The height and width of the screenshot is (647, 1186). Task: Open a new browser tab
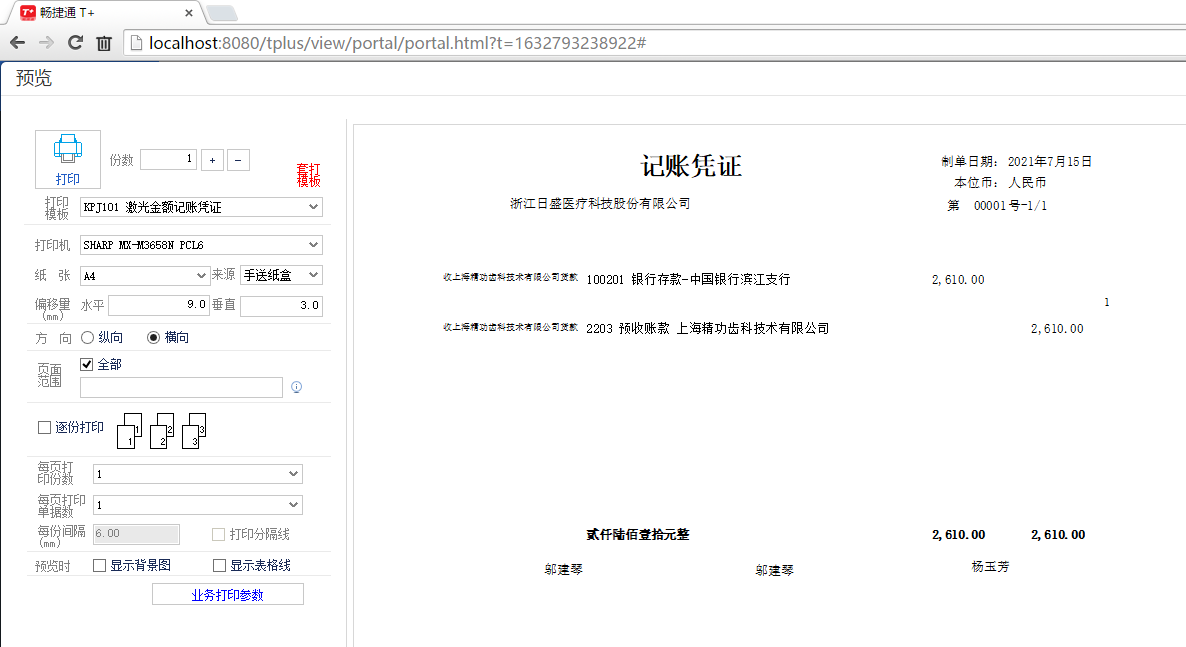pos(222,13)
